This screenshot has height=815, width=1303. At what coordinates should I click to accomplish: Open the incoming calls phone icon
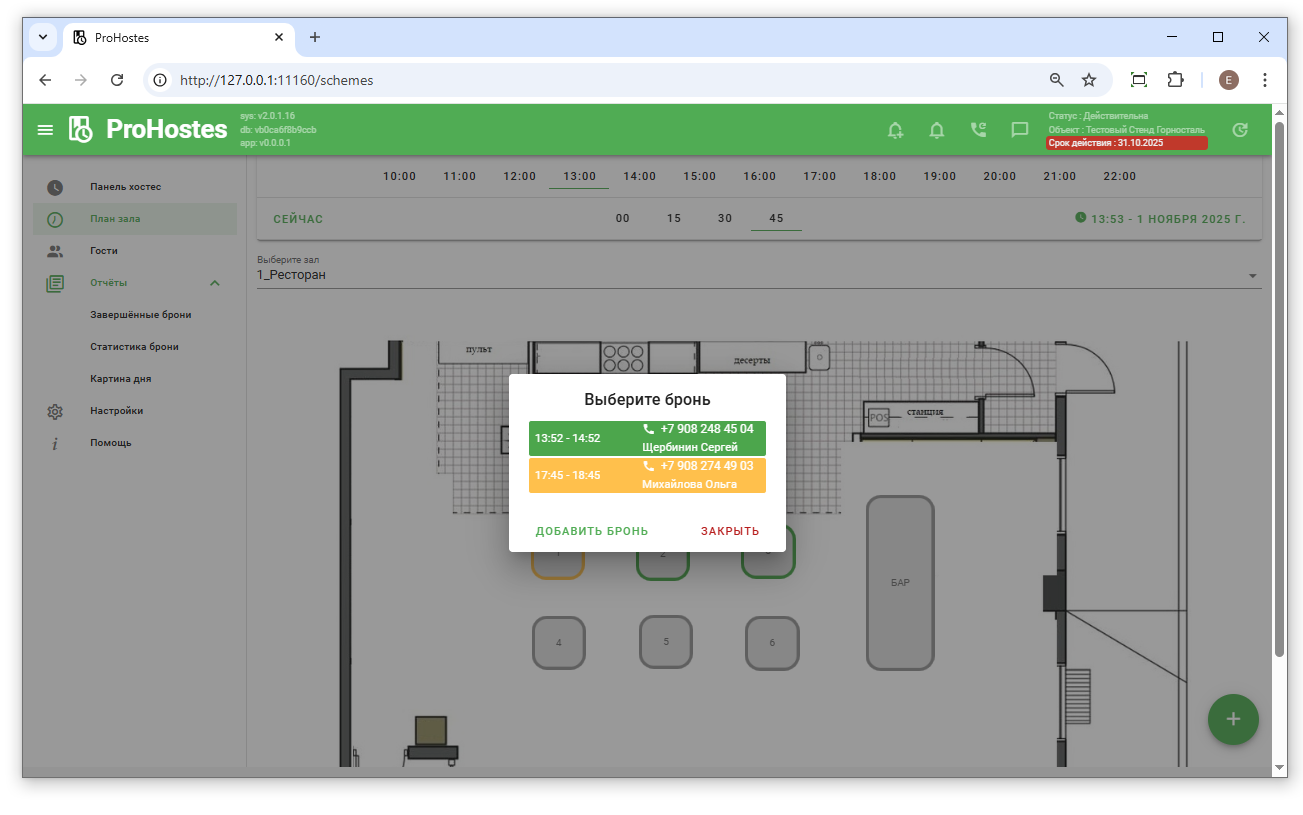(x=978, y=130)
